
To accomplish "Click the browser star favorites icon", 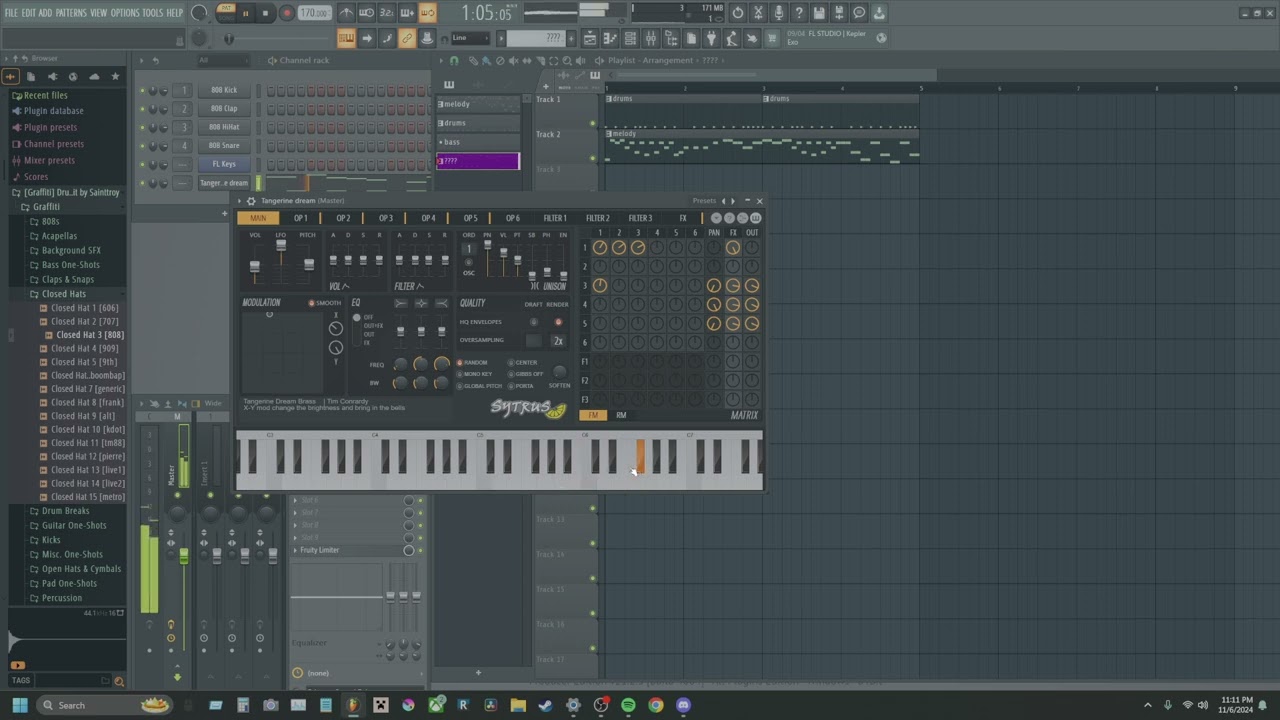I will 115,77.
